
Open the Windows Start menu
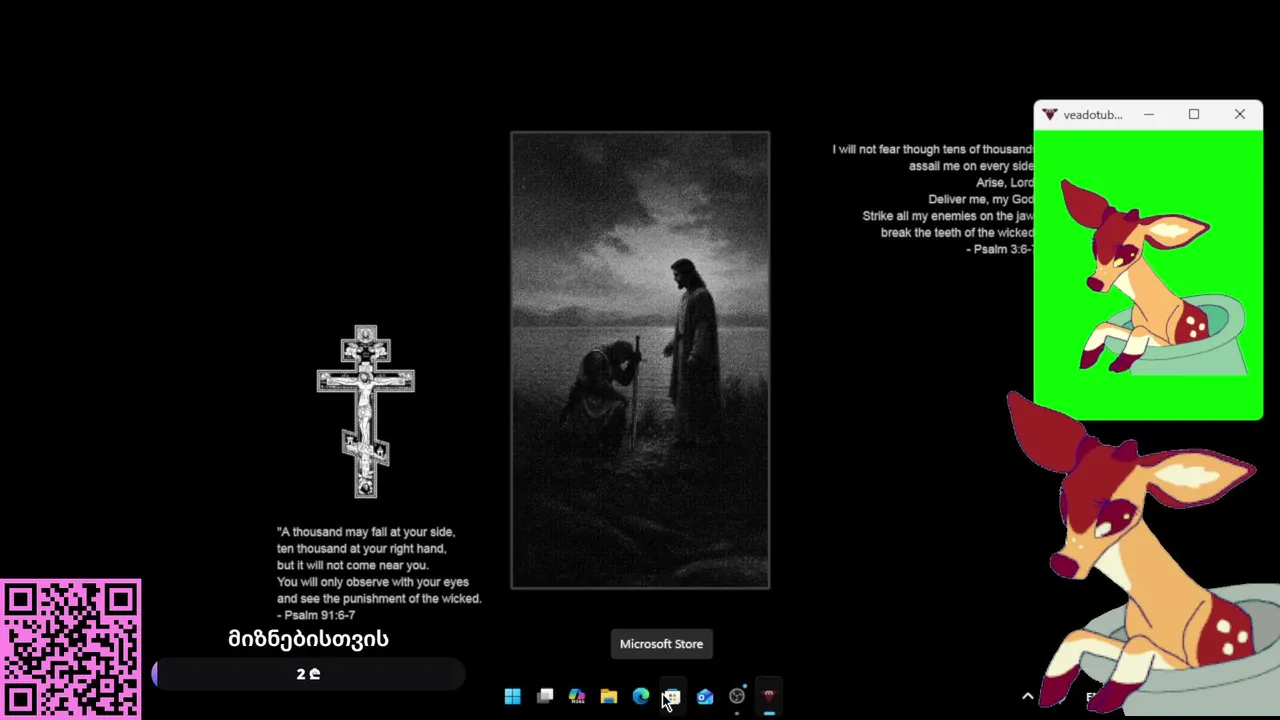click(x=512, y=696)
